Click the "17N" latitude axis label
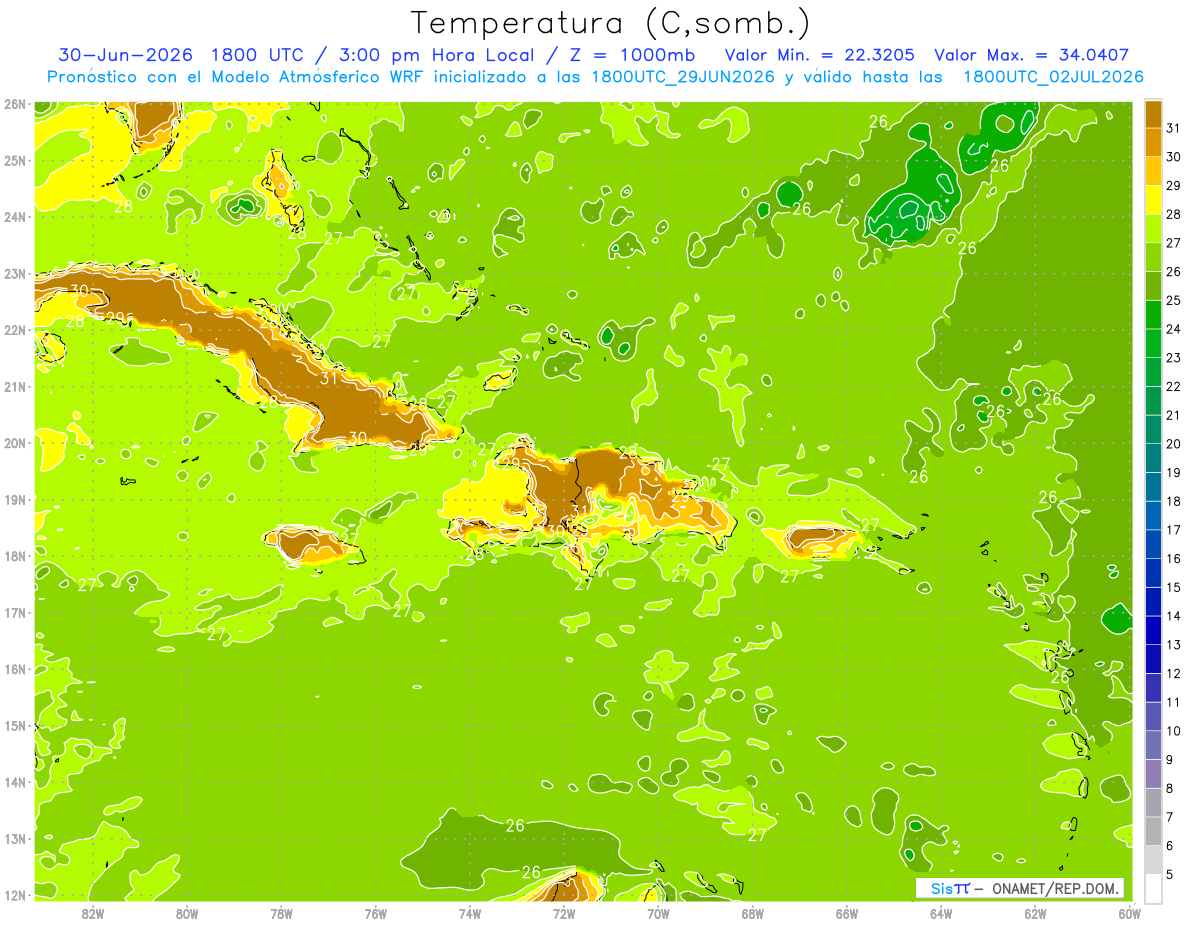The width and height of the screenshot is (1200, 927). click(15, 612)
